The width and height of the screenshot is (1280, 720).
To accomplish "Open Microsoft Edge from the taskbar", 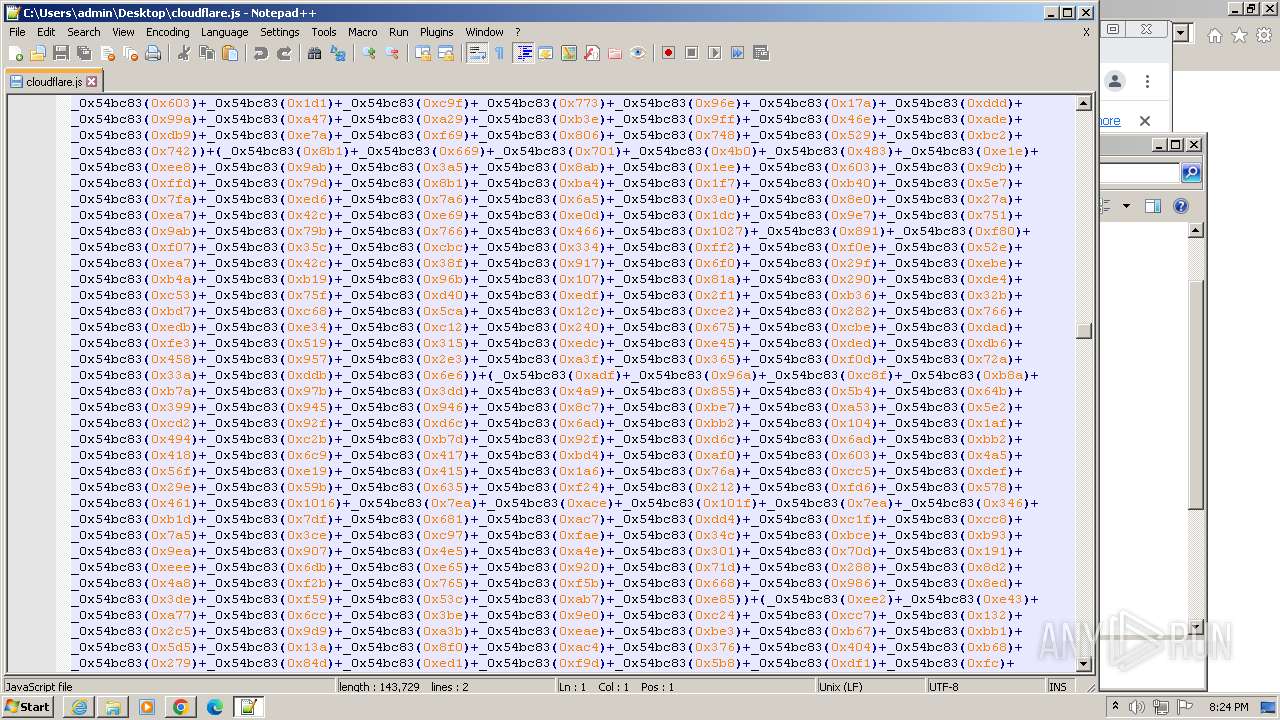I will pos(215,707).
